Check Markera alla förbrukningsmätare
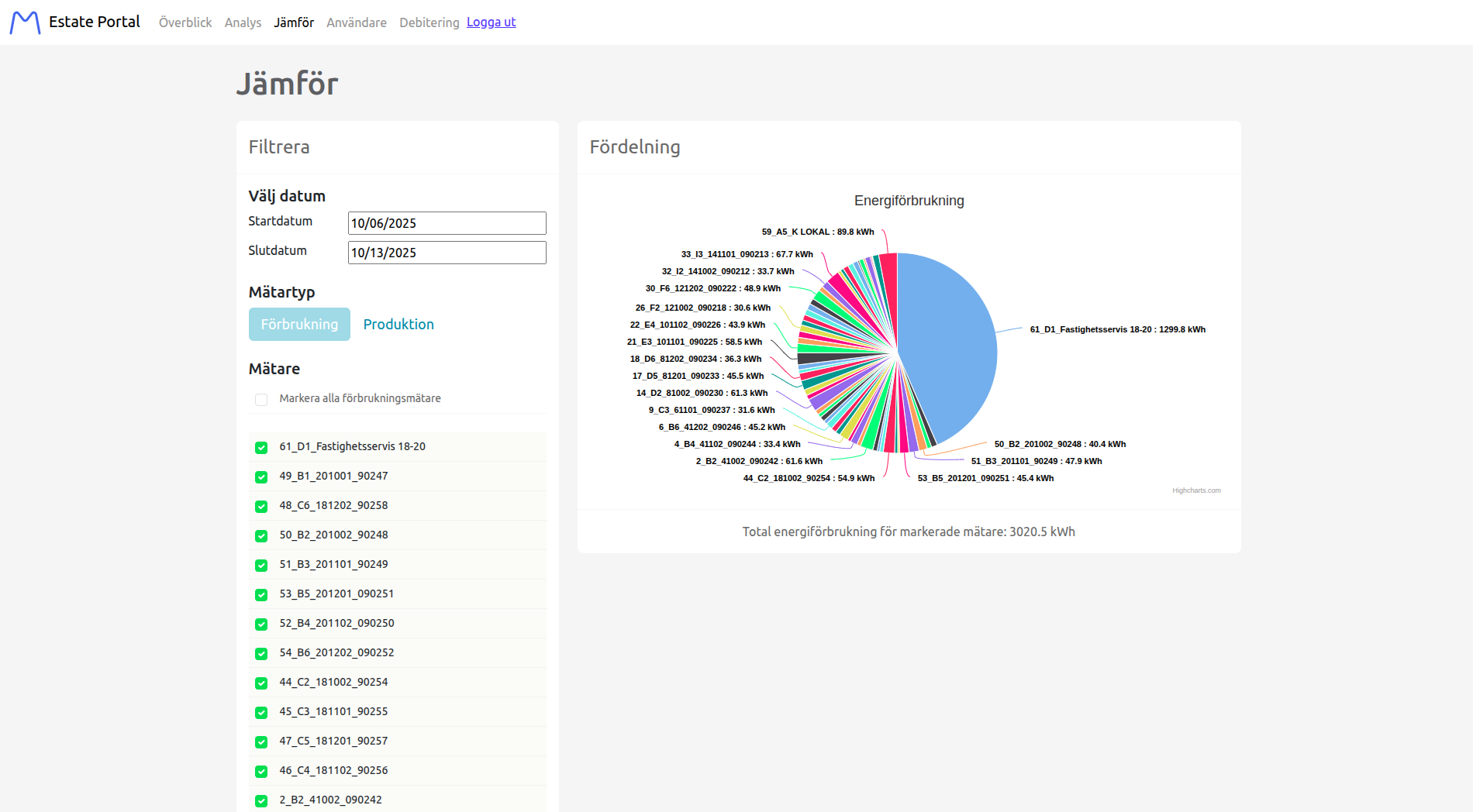The width and height of the screenshot is (1473, 812). click(261, 399)
